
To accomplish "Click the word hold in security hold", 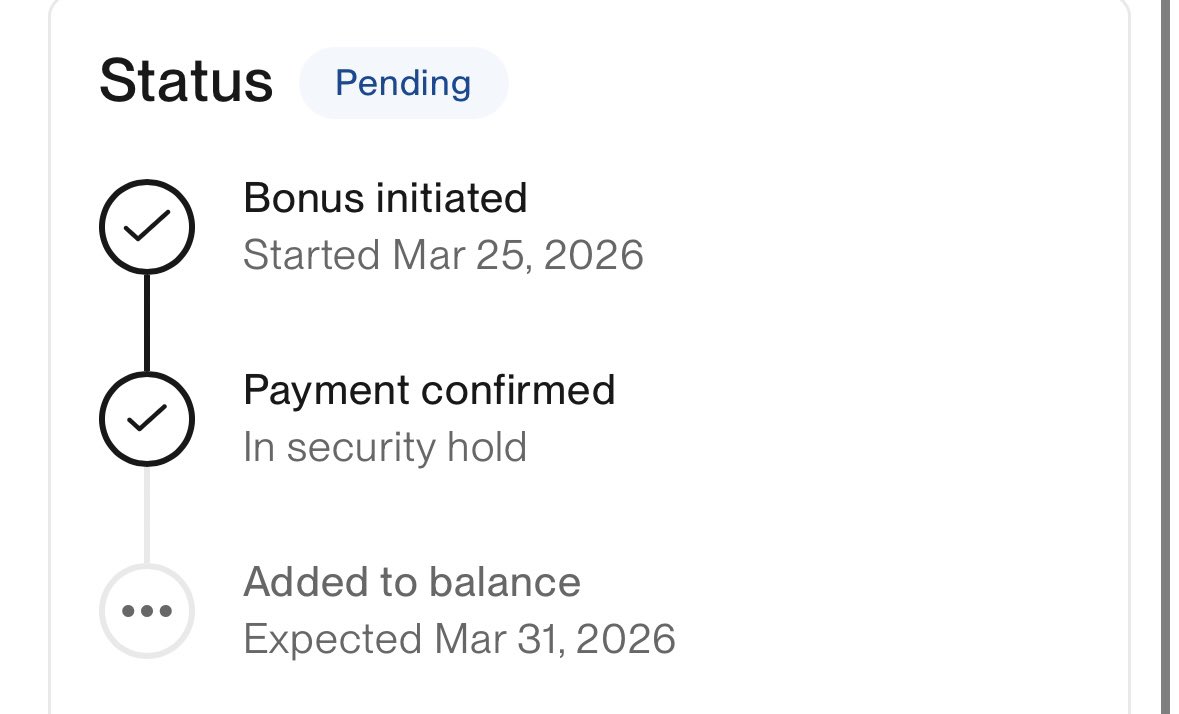I will [489, 447].
